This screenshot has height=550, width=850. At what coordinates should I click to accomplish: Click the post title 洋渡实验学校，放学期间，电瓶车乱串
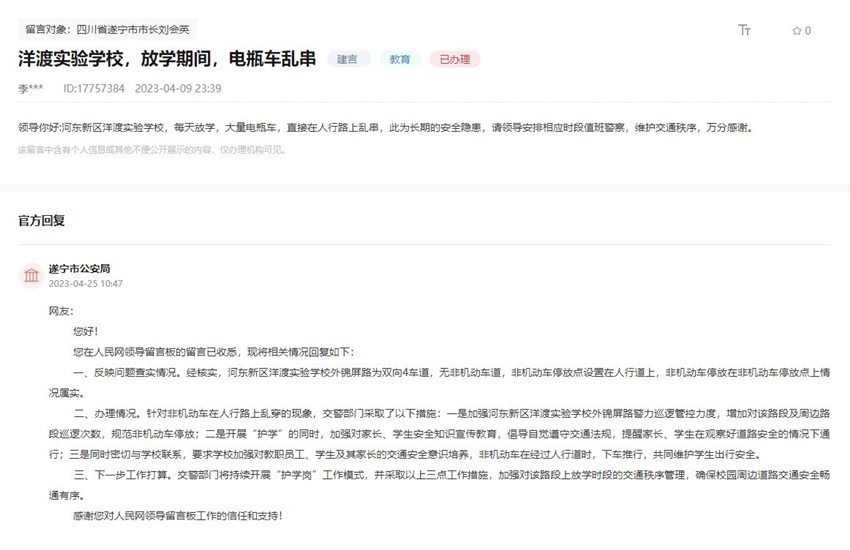[x=166, y=59]
